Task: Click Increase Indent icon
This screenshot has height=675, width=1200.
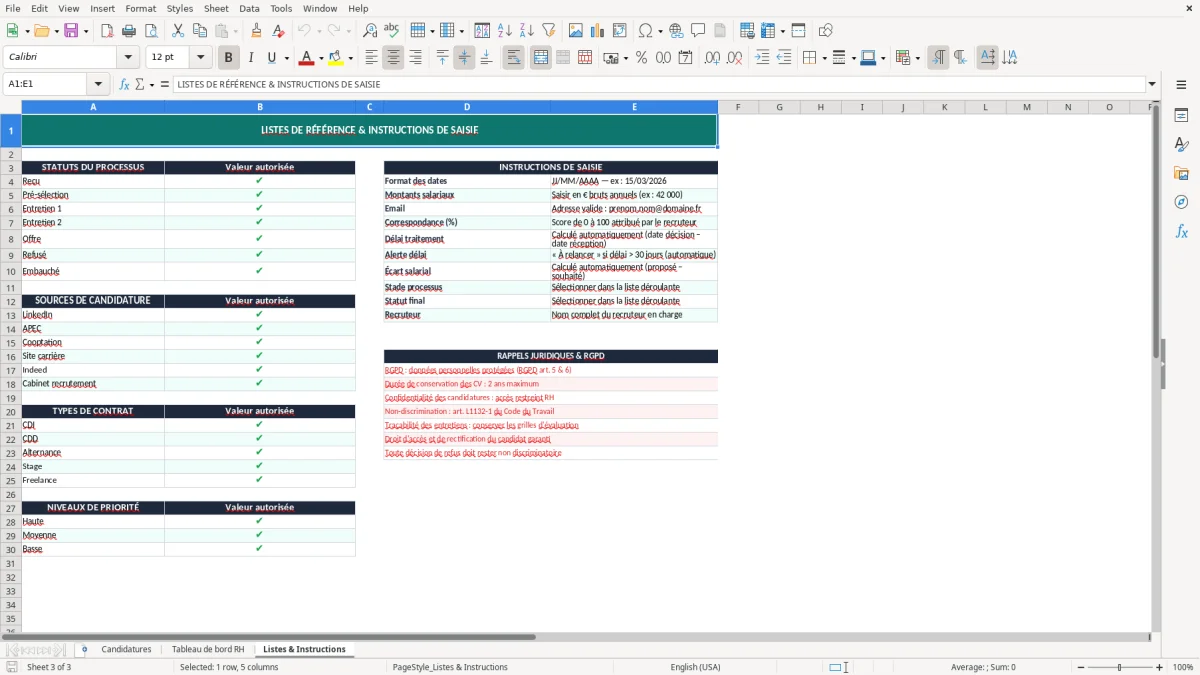Action: coord(762,58)
